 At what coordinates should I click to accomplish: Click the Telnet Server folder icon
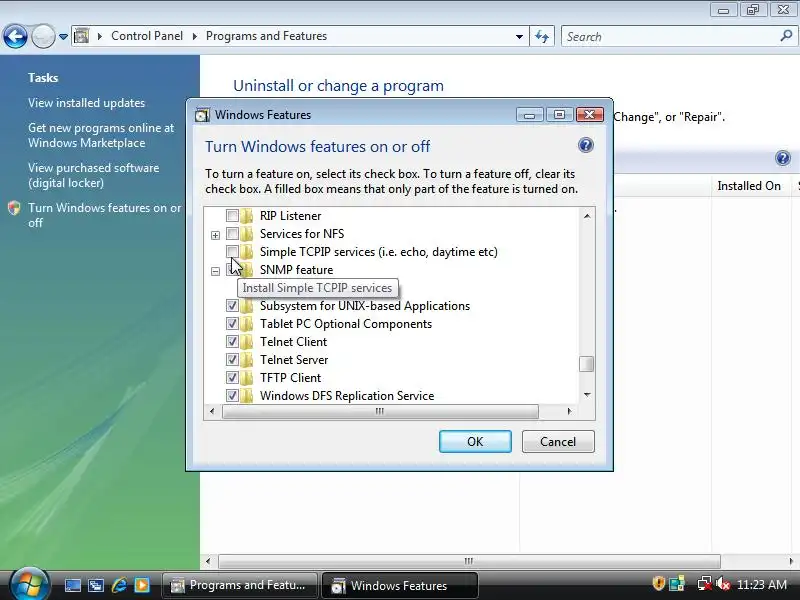click(247, 360)
